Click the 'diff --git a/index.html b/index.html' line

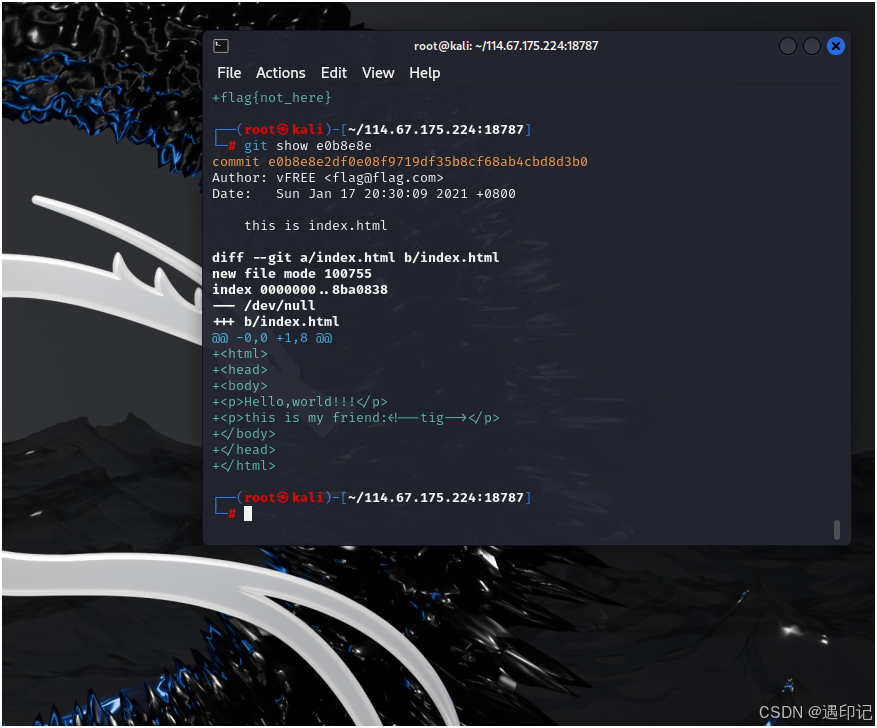356,258
